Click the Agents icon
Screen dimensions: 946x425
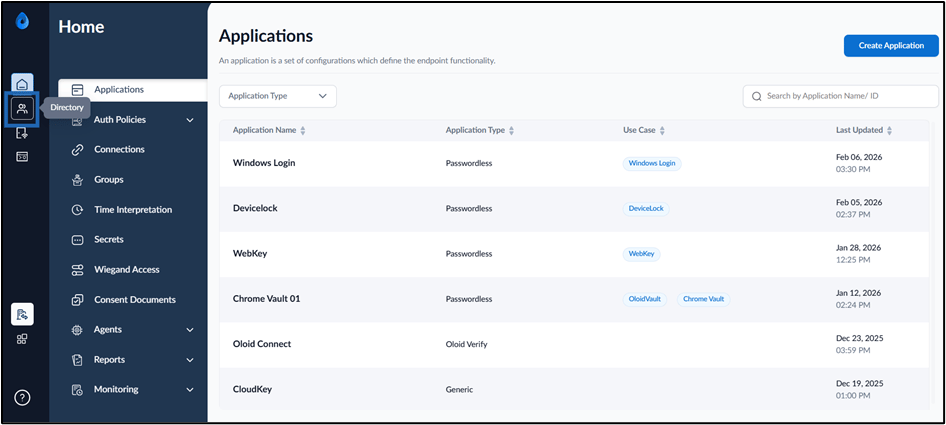pos(77,330)
